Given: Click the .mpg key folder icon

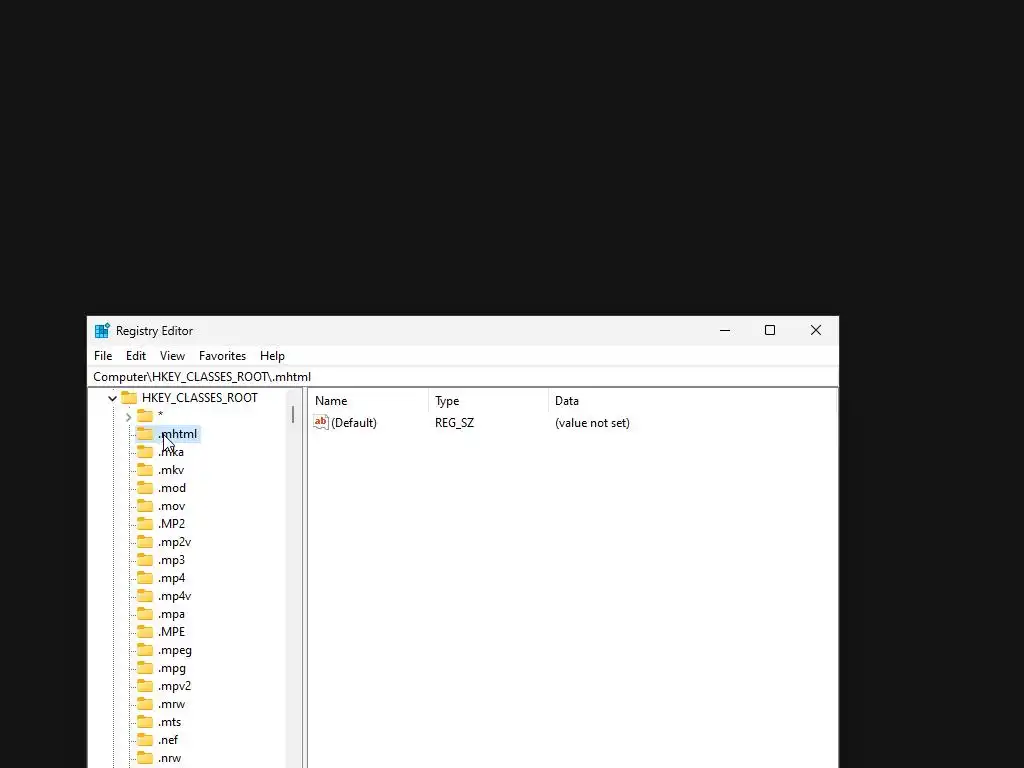Looking at the screenshot, I should (x=145, y=668).
